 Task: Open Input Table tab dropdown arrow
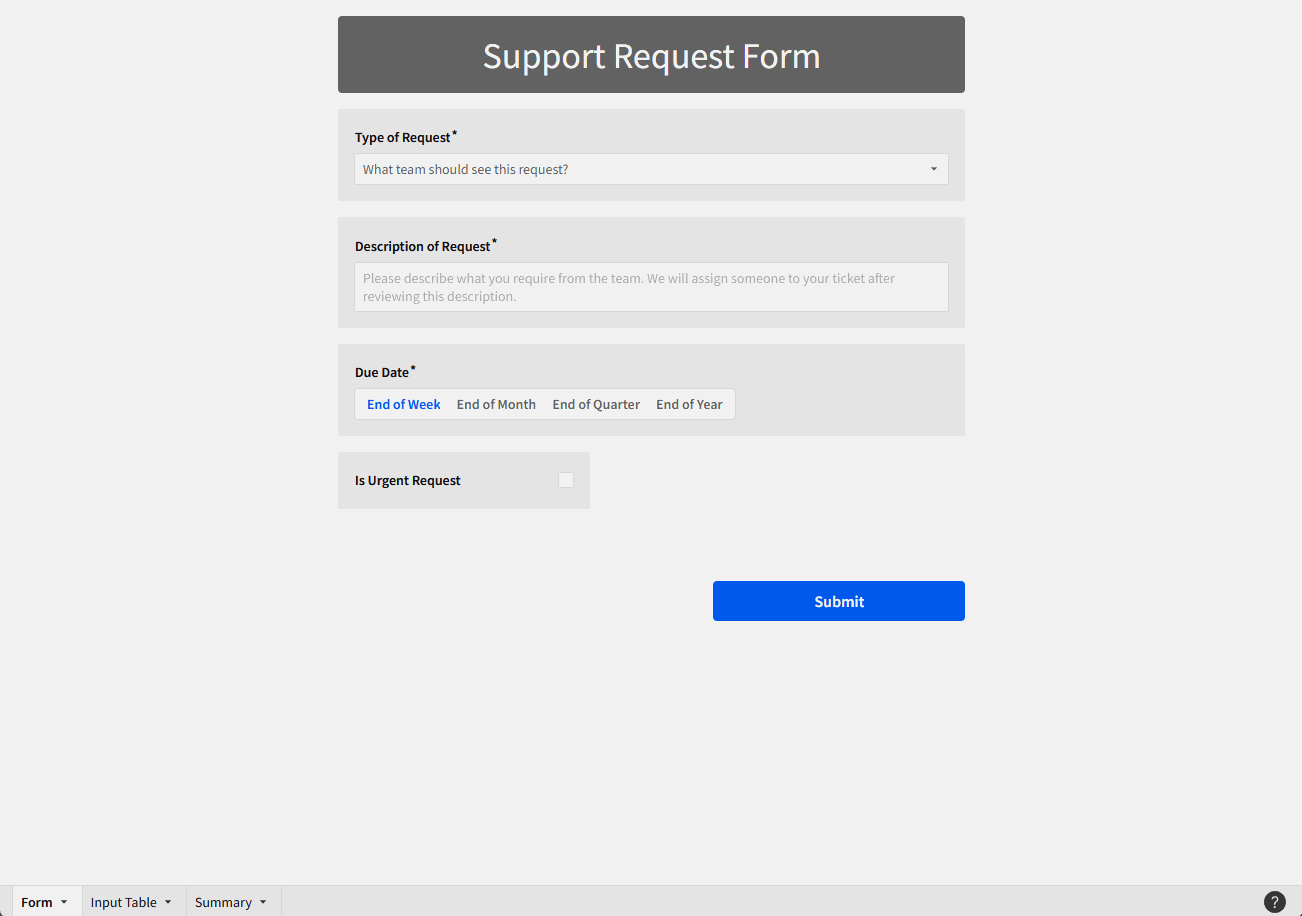[168, 902]
